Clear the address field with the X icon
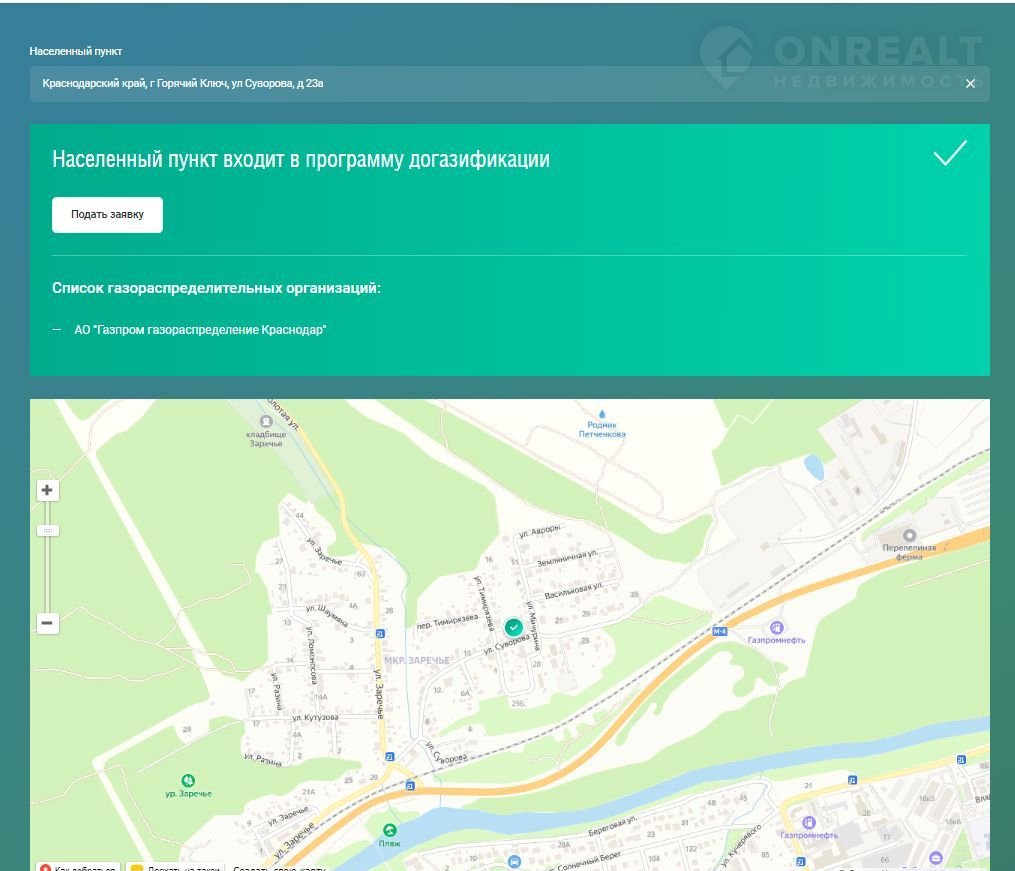The height and width of the screenshot is (871, 1015). pos(970,84)
